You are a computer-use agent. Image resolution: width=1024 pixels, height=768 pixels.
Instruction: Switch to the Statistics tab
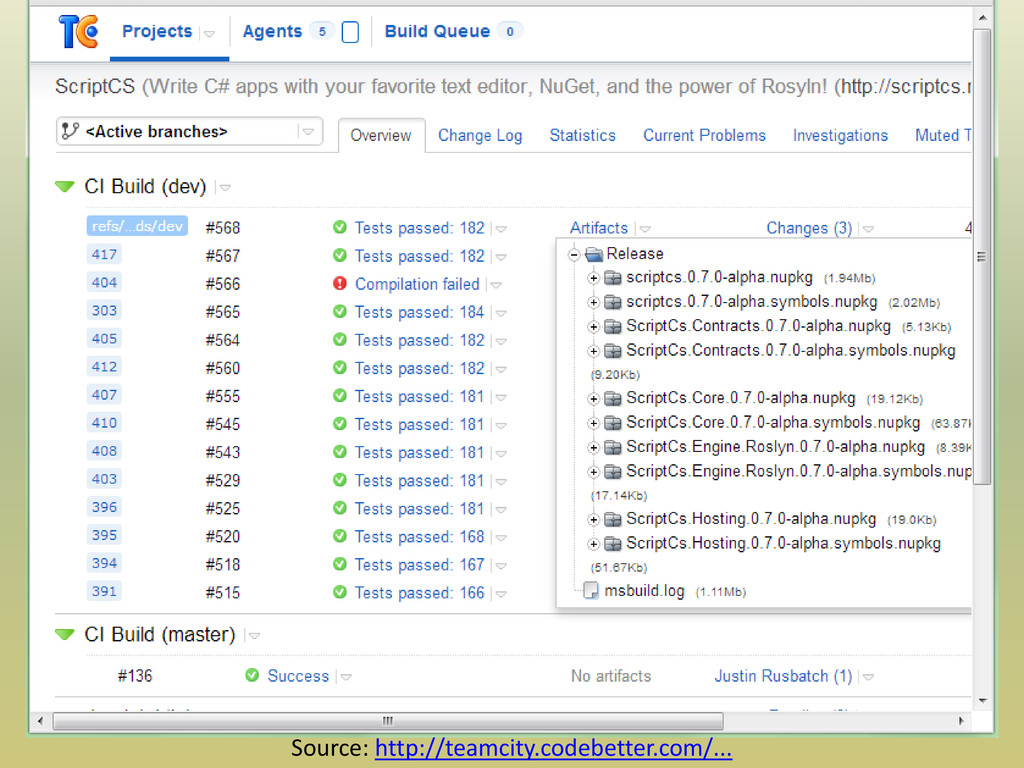(x=583, y=135)
